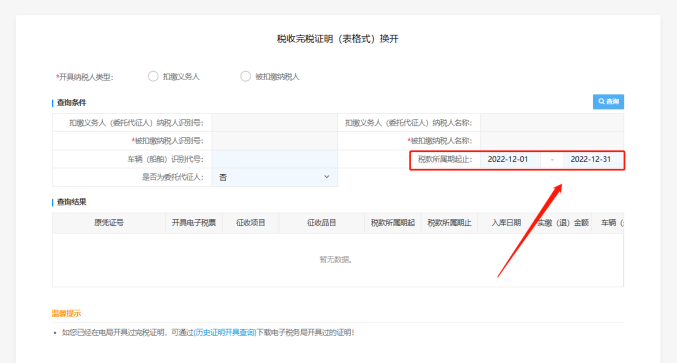Click the 扣缴义务人纳税人识别号 input field

[275, 123]
